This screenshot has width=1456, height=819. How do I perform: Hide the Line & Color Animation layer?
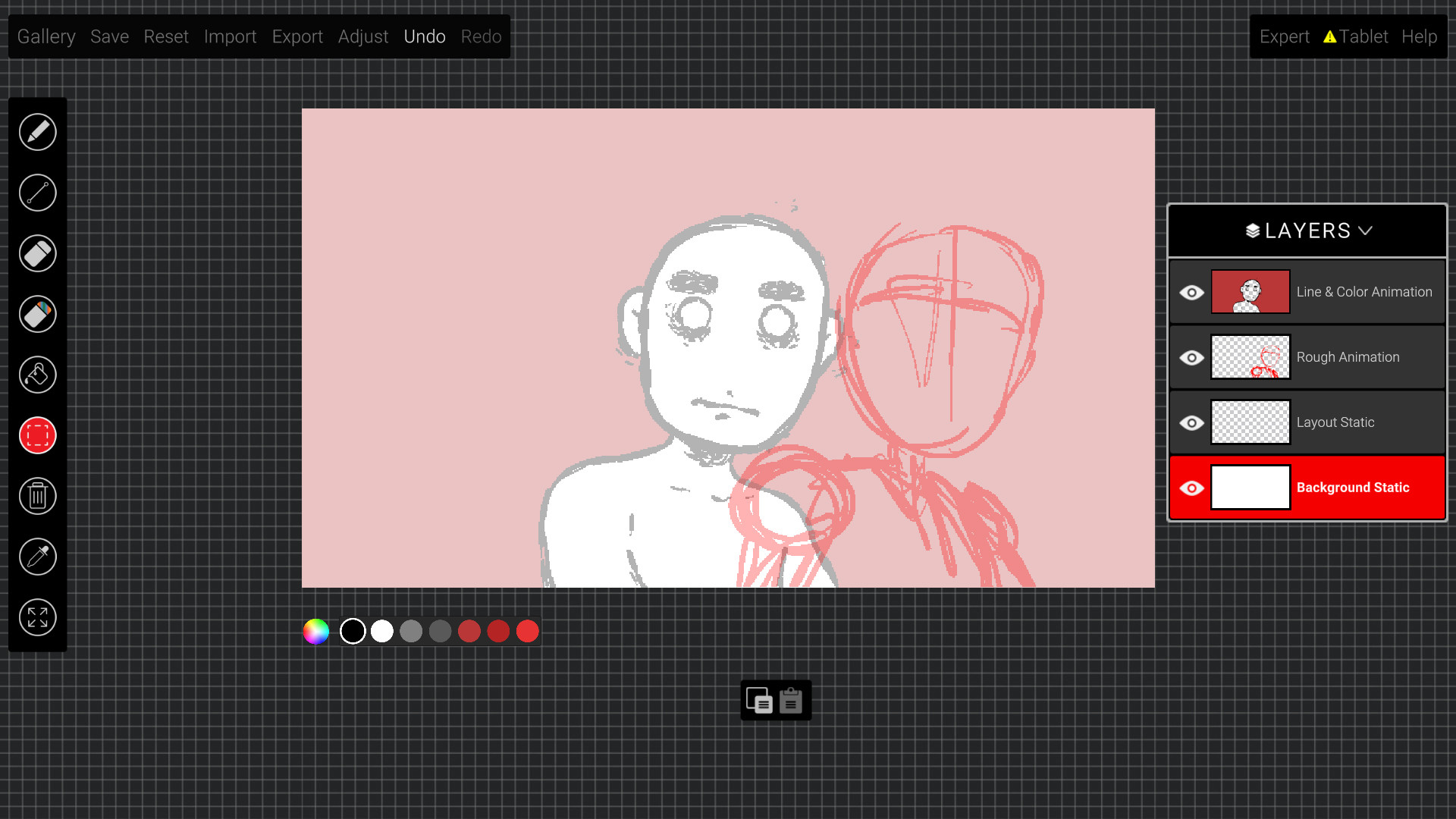(x=1192, y=293)
